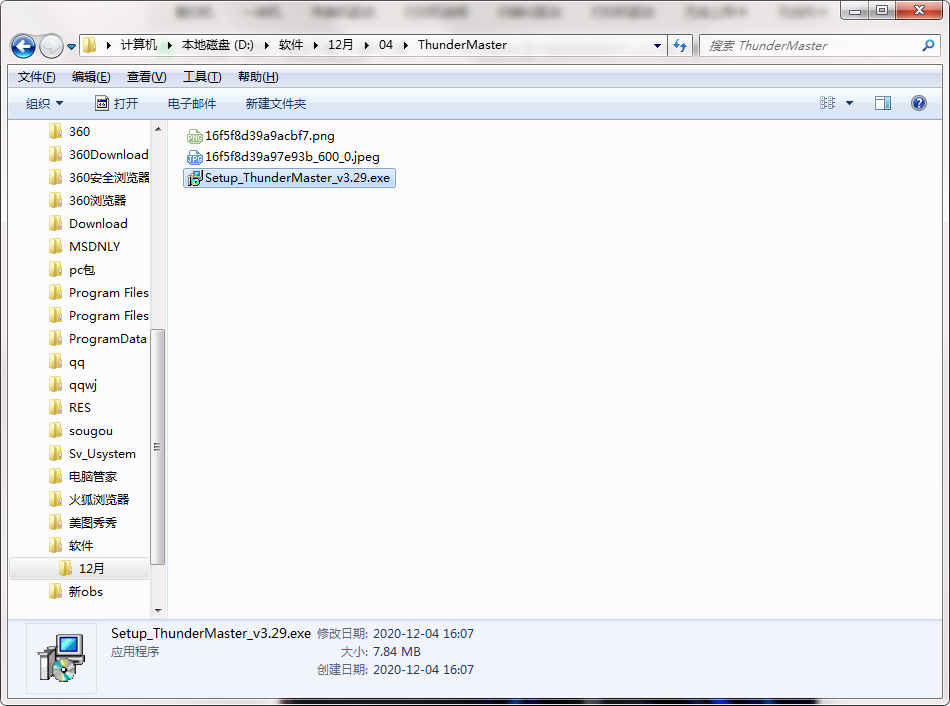Viewport: 950px width, 706px height.
Task: Expand the 组织 dropdown
Action: tap(44, 104)
